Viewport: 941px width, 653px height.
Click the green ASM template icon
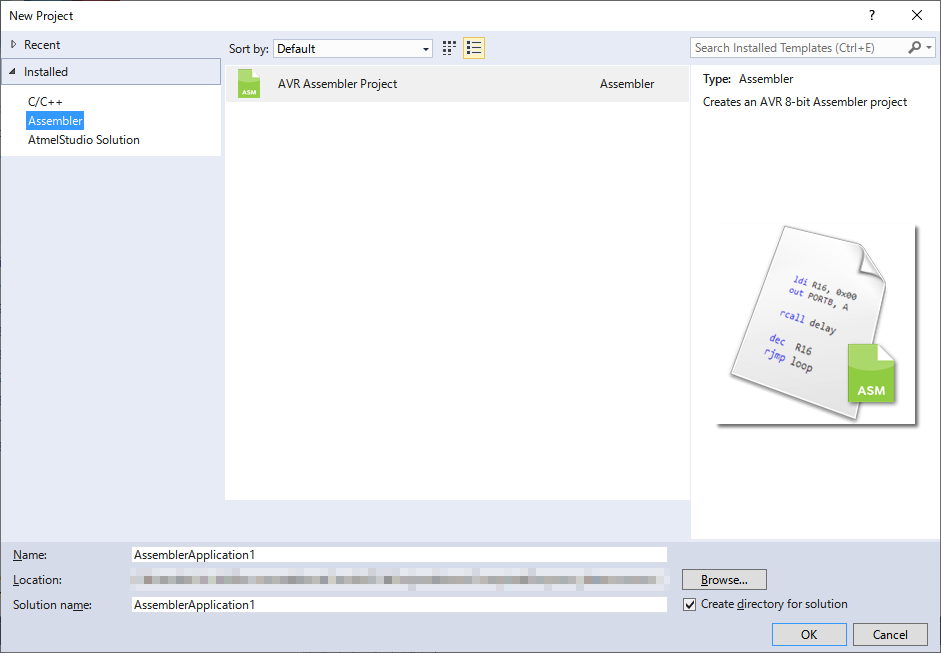click(x=249, y=83)
